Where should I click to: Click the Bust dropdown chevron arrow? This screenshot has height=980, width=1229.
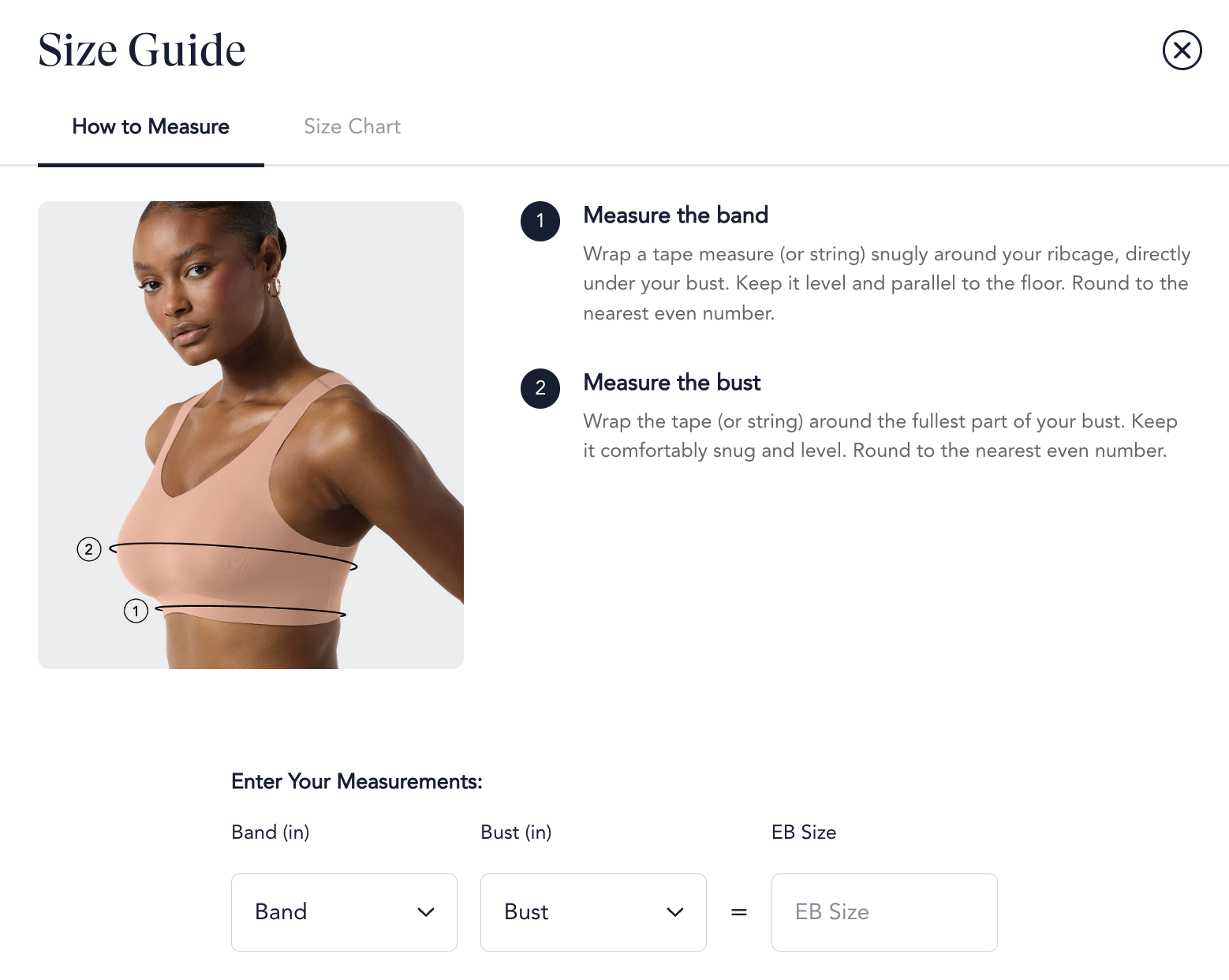pos(675,912)
